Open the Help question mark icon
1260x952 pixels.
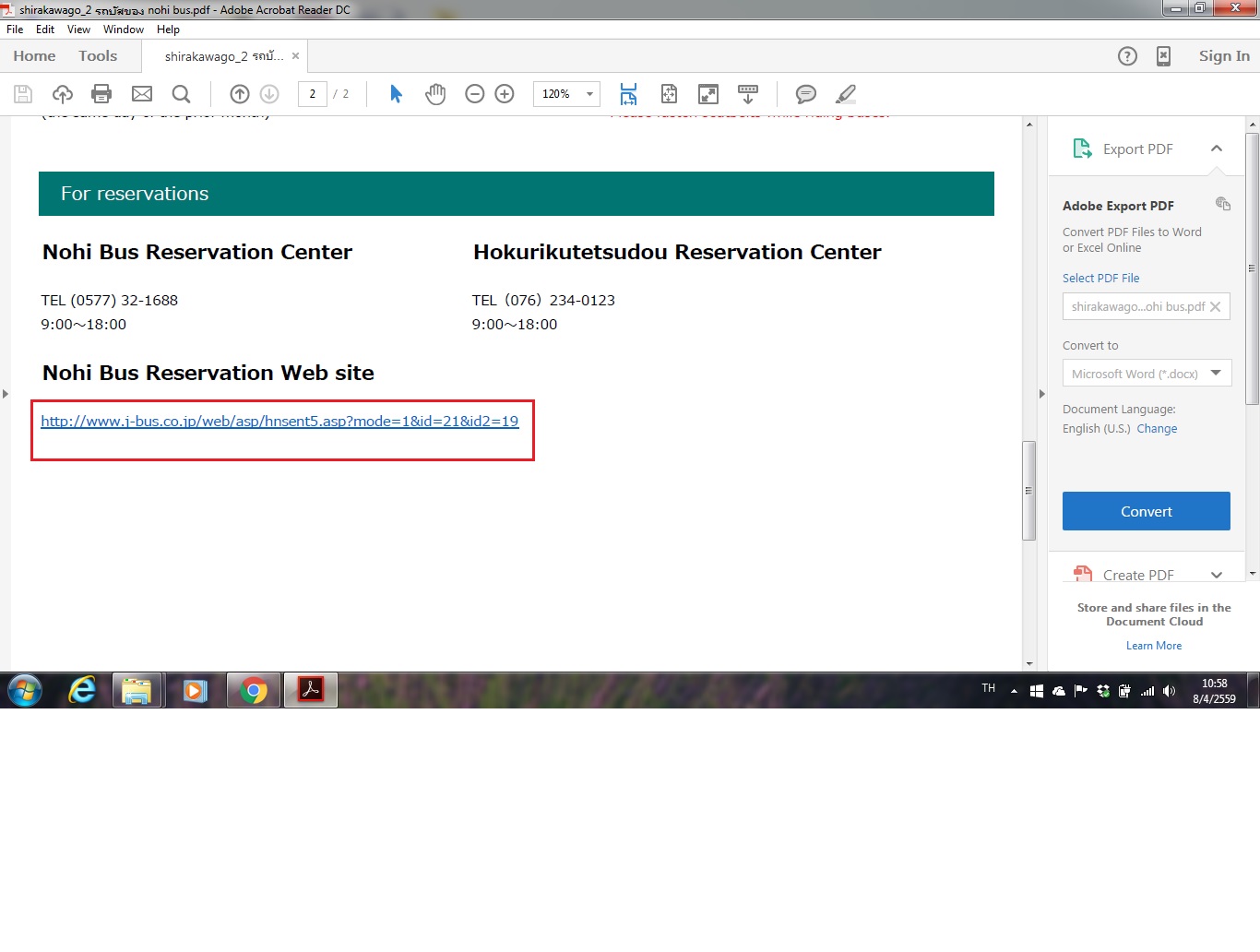pyautogui.click(x=1127, y=56)
